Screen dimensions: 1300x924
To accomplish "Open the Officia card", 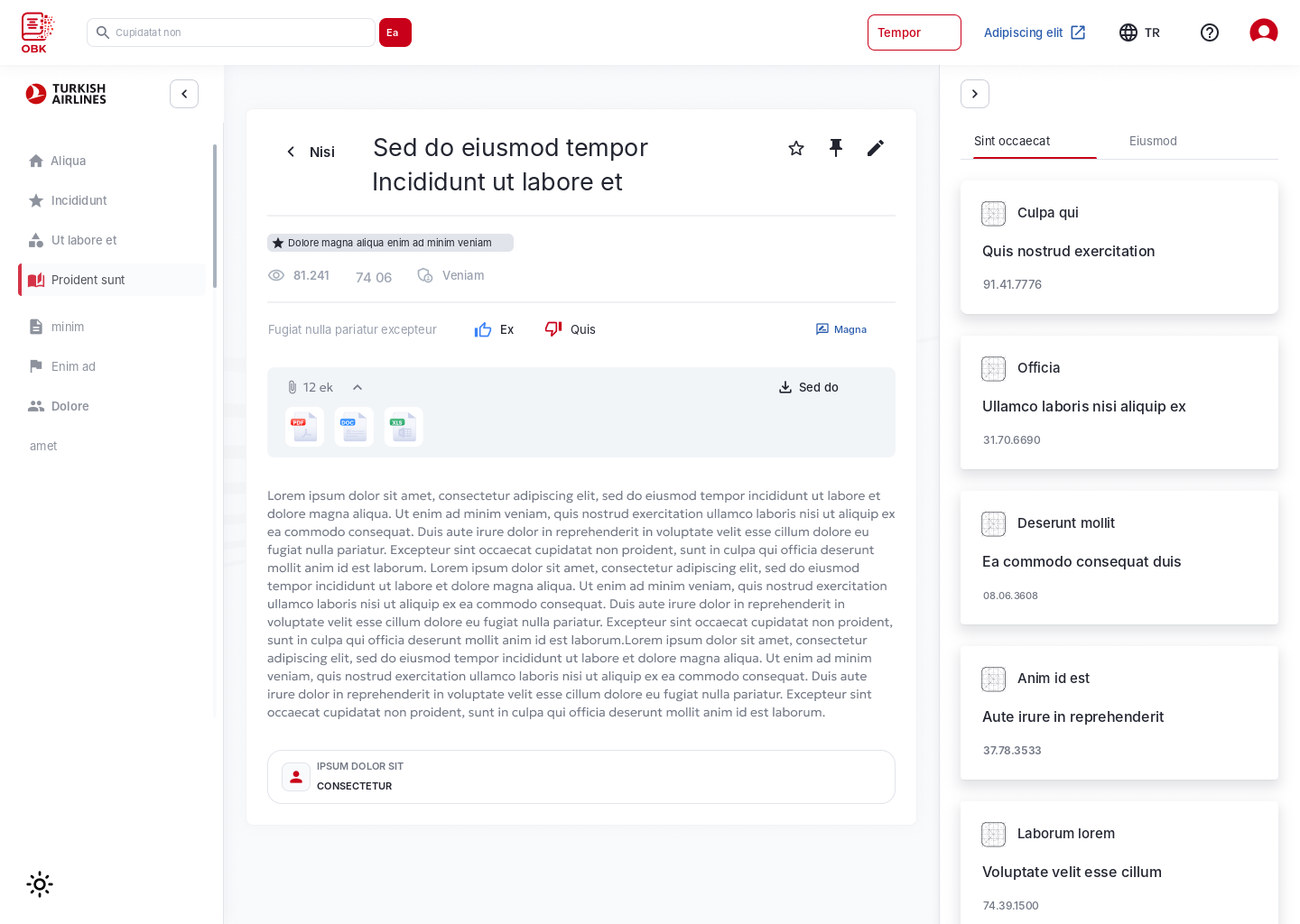I will point(1119,402).
